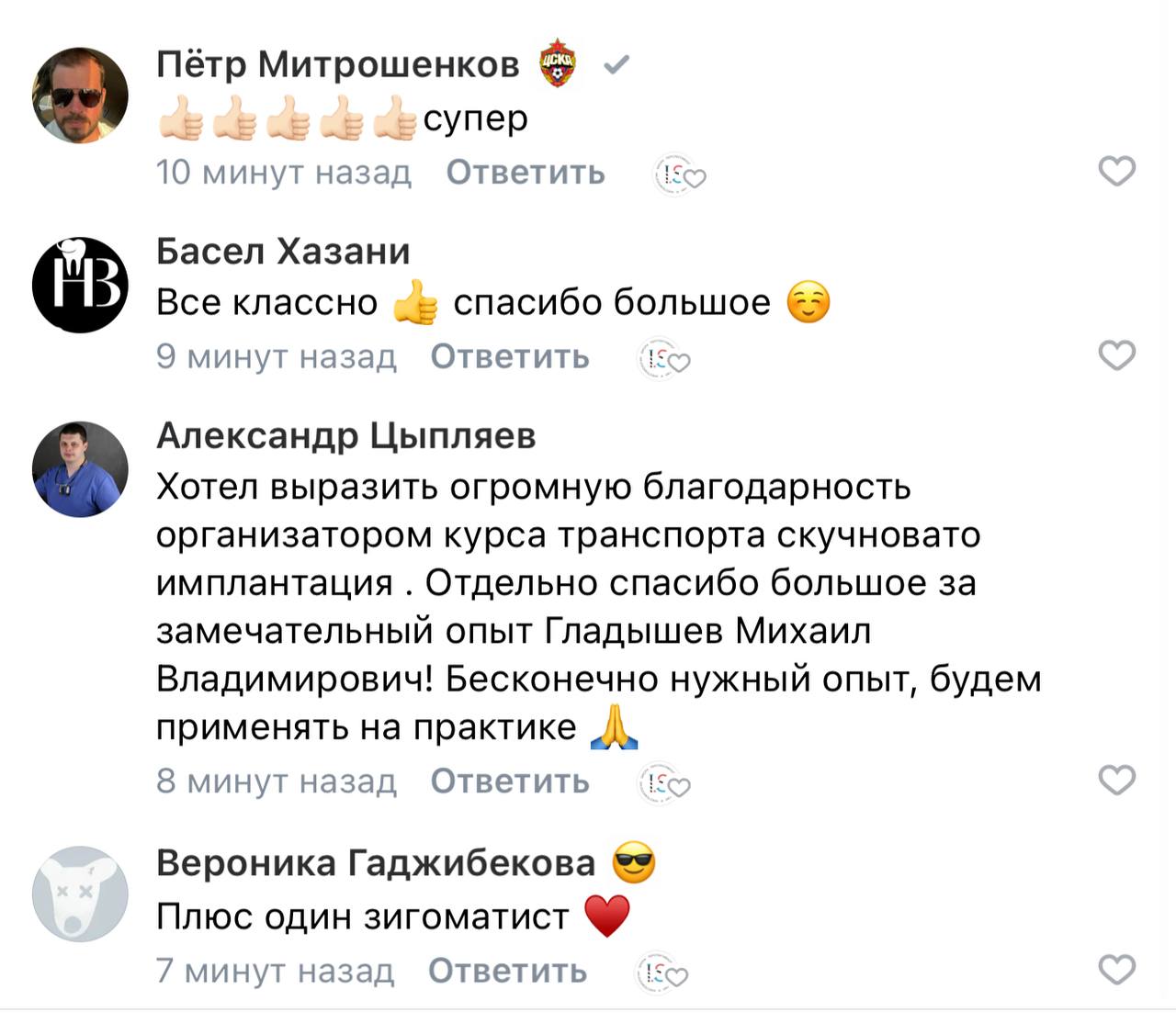Reply to Александр Цыпляев's comment
Viewport: 1176px width, 1023px height.
(x=510, y=781)
